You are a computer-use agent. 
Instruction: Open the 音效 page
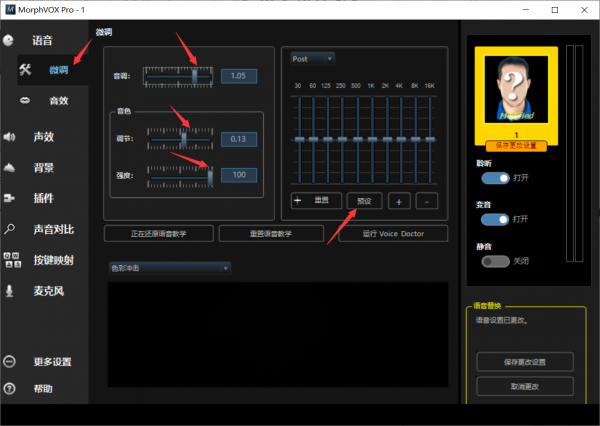pyautogui.click(x=59, y=101)
